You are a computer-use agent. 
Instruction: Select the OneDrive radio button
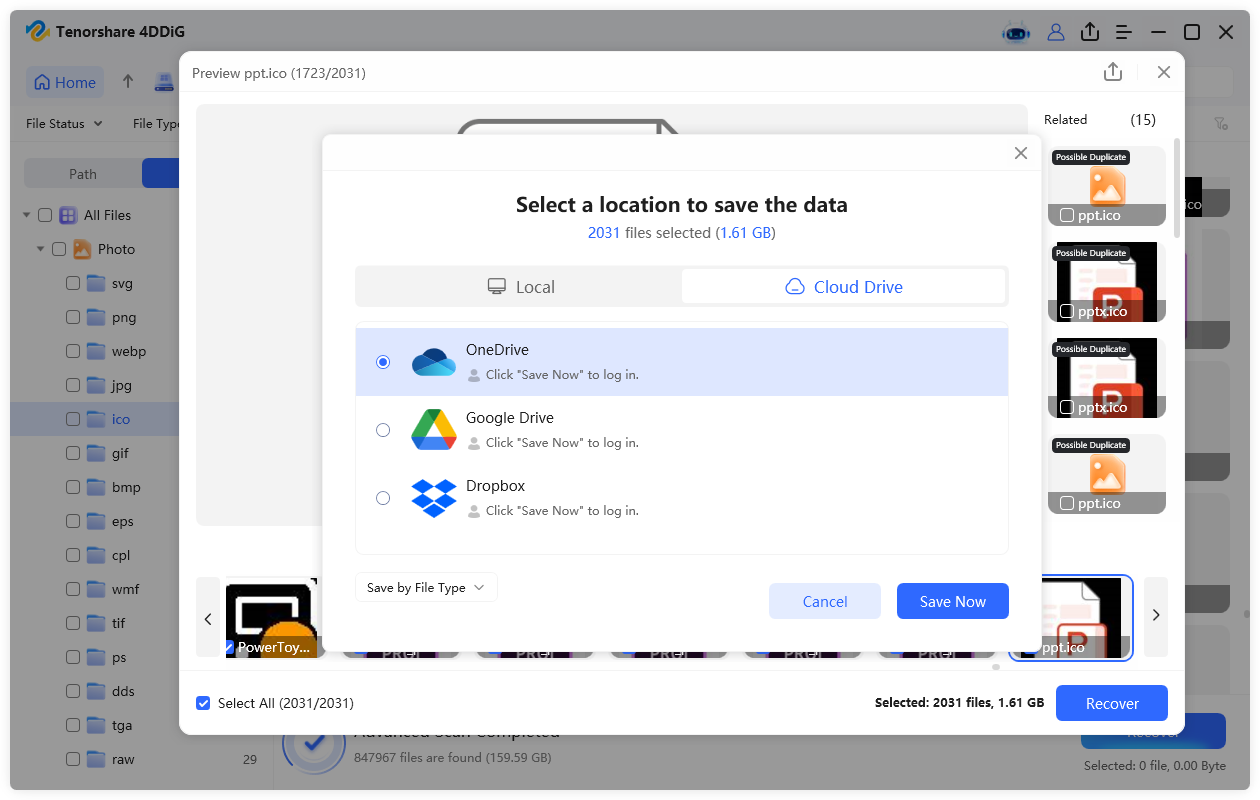point(383,362)
